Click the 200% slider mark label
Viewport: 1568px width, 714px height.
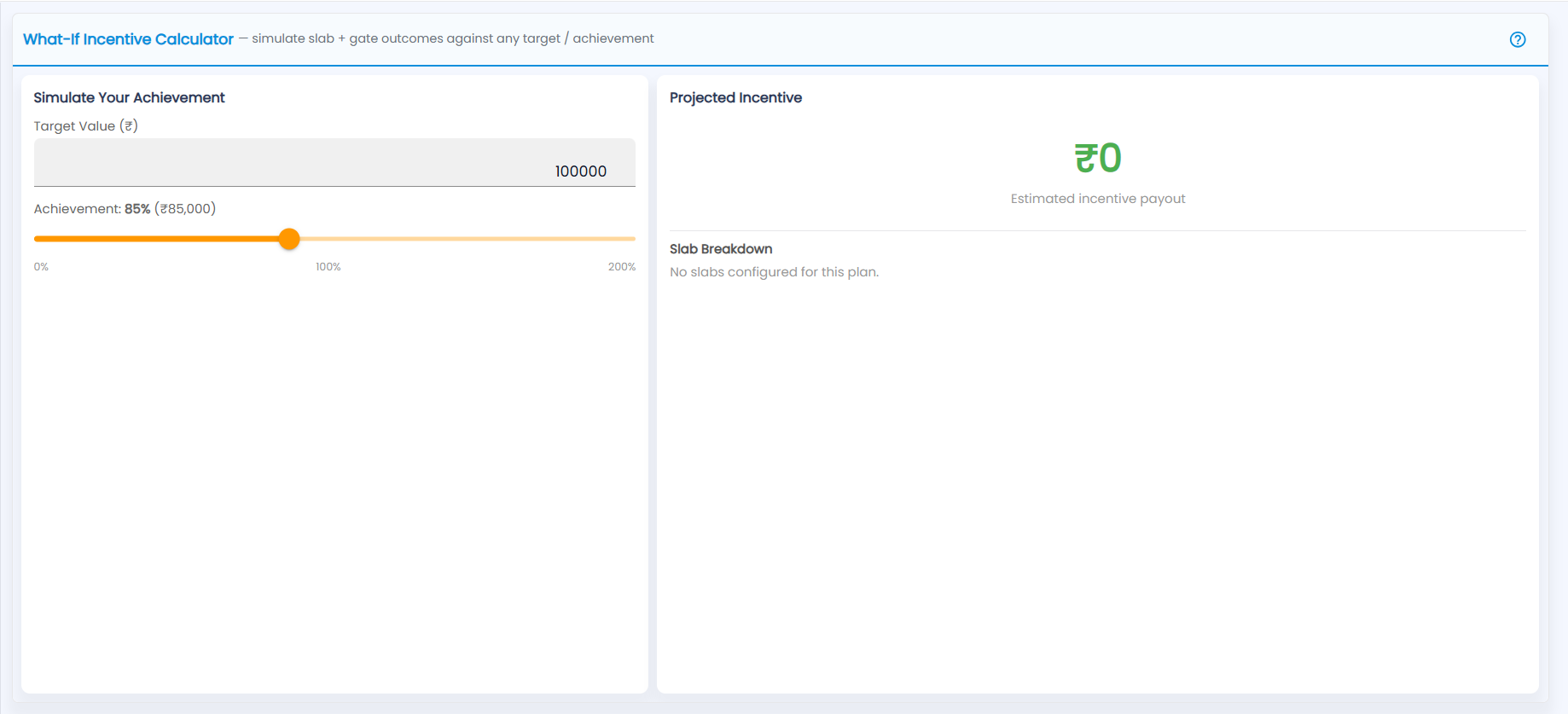click(x=622, y=267)
